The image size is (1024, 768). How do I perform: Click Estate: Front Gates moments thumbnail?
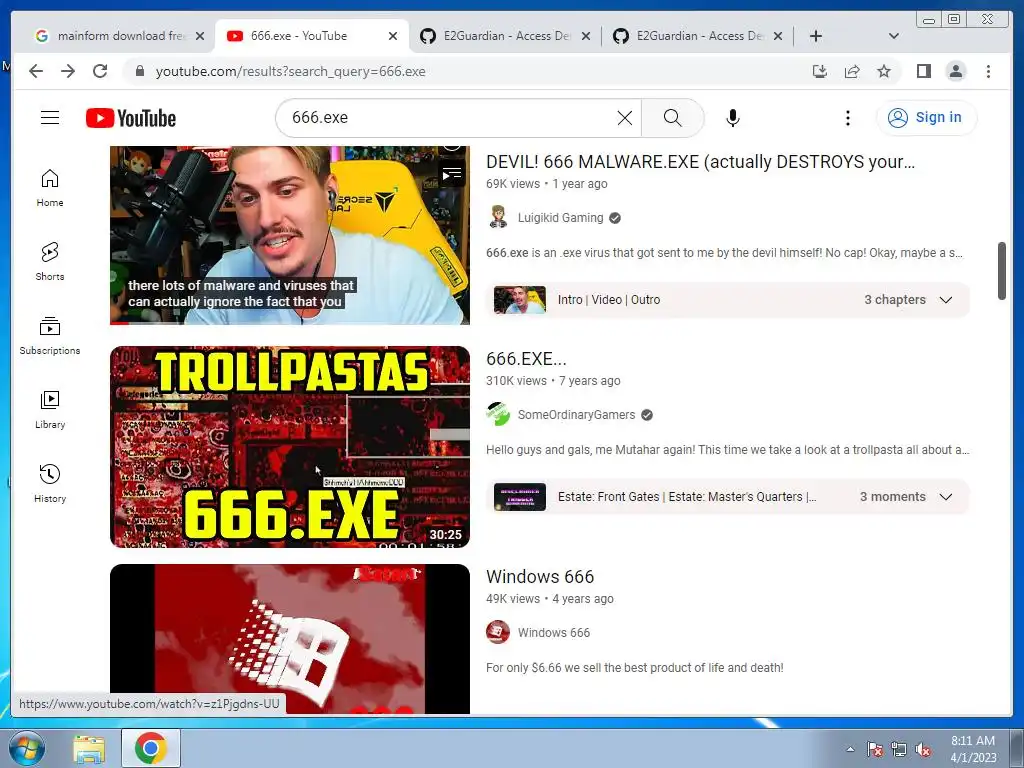point(520,497)
